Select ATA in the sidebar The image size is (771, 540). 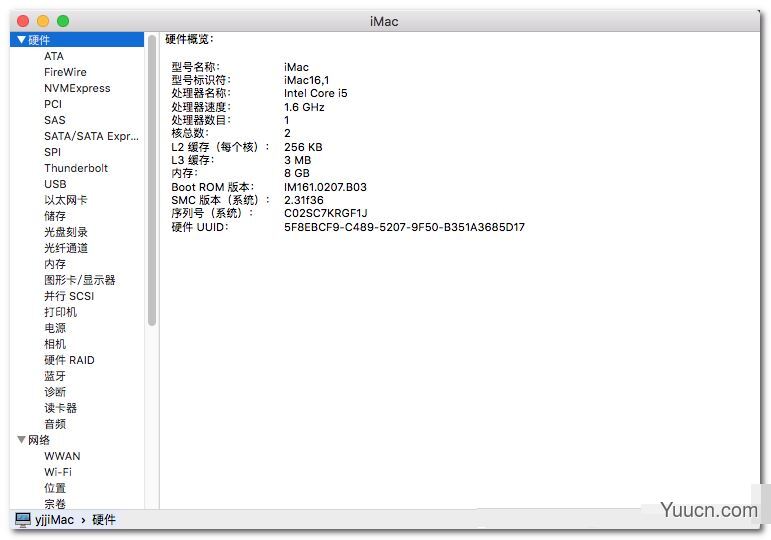(x=54, y=56)
